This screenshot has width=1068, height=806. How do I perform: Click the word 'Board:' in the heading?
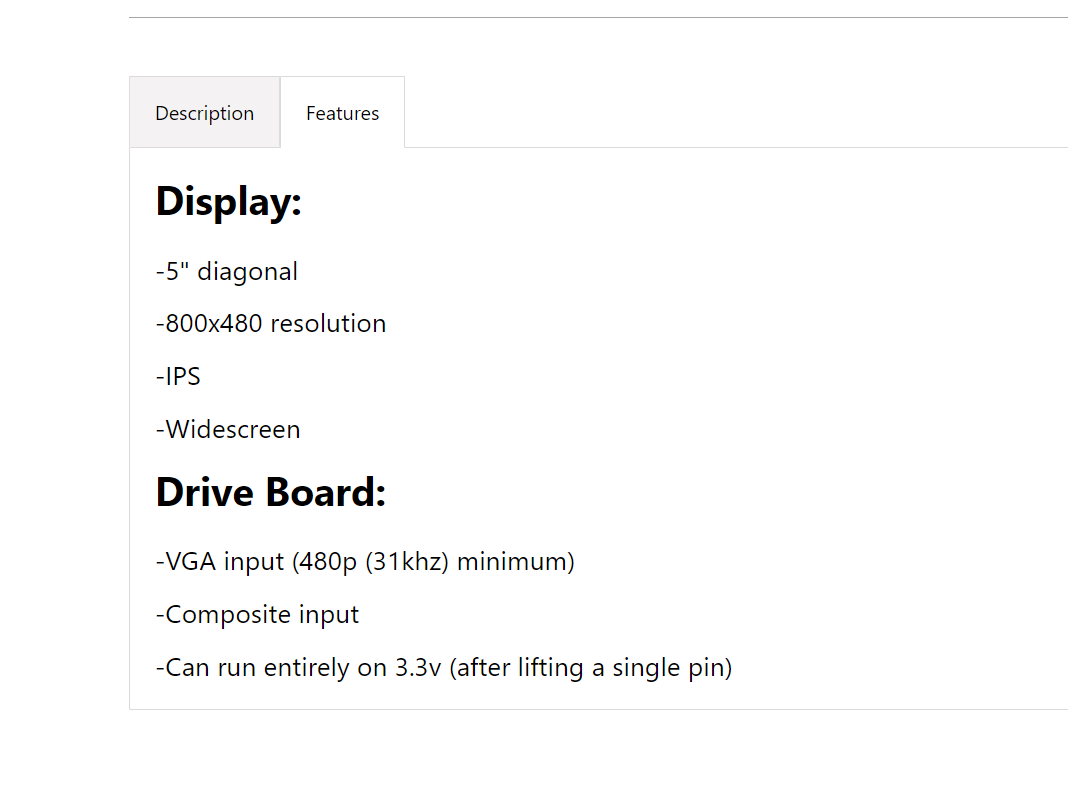pos(326,492)
